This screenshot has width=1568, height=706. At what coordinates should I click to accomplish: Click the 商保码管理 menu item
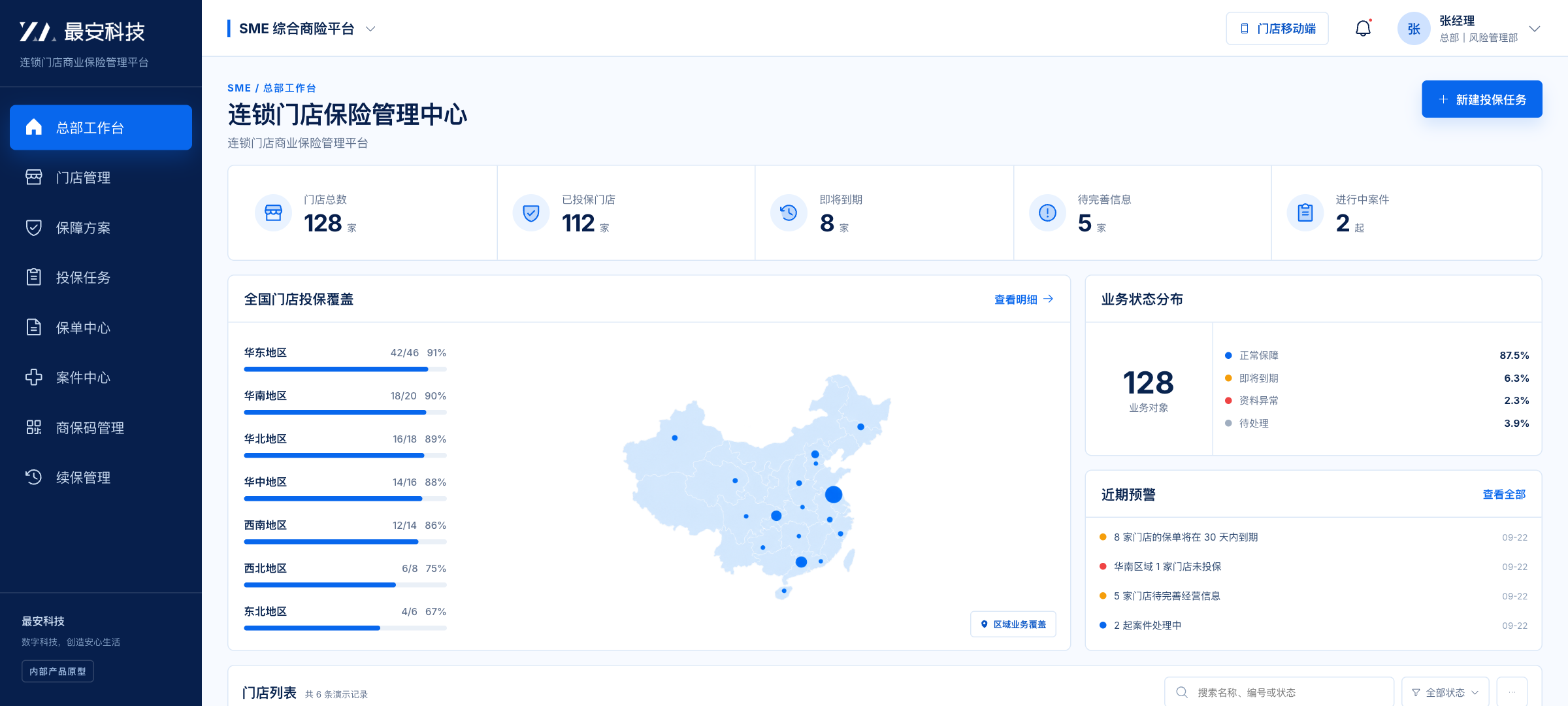(101, 428)
